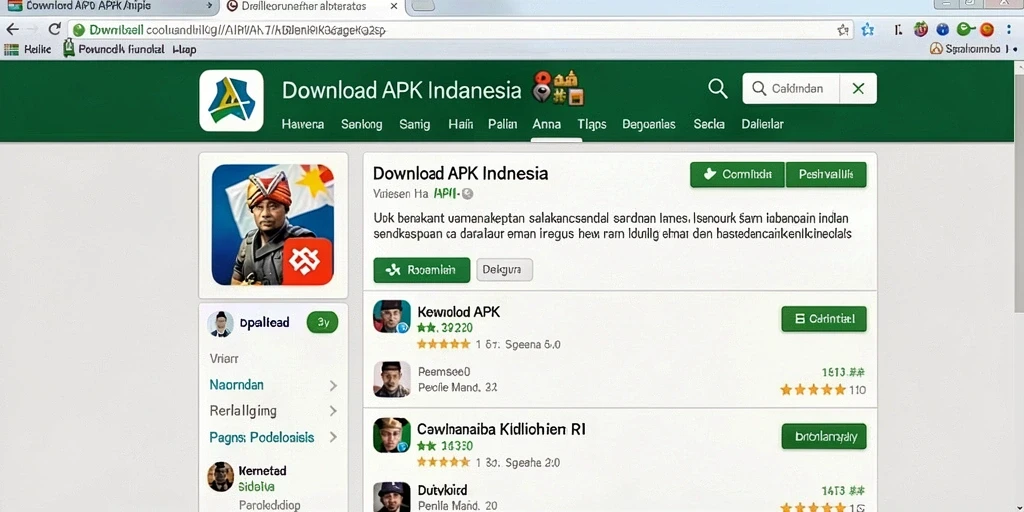Click the gold stars under Kewiolod APK

[x=443, y=344]
